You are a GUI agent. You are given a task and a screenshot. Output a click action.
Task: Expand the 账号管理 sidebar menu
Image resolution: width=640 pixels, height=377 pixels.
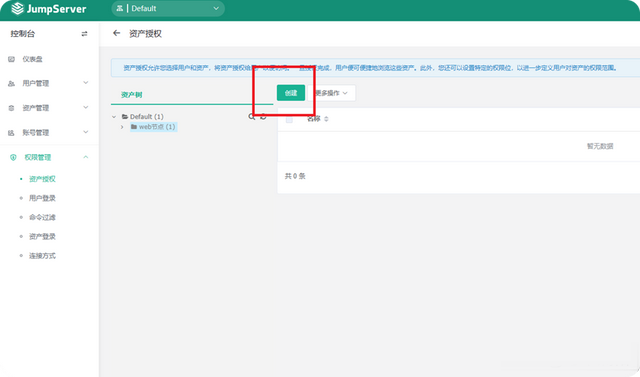click(49, 133)
